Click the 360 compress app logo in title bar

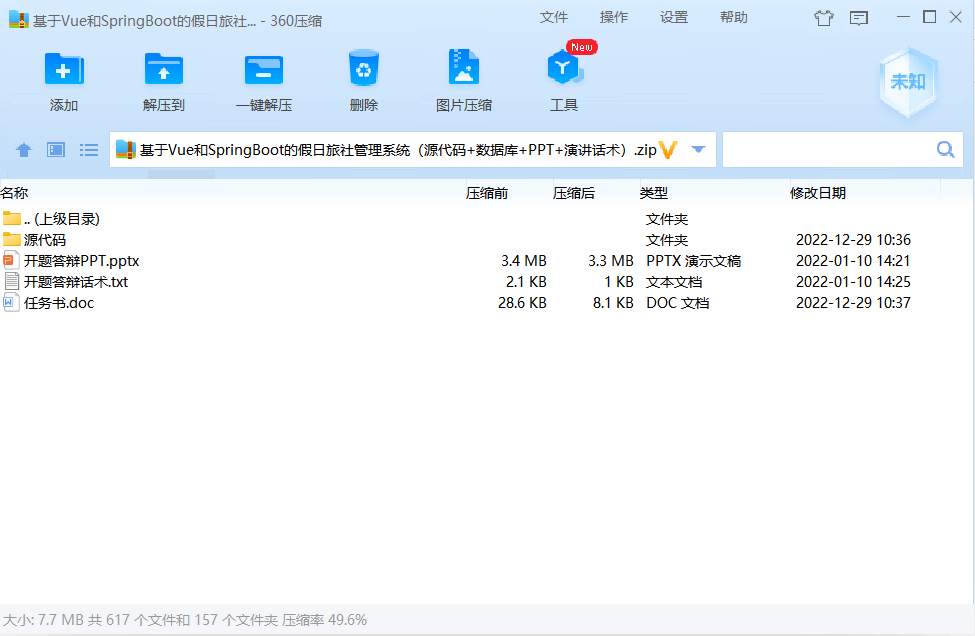19,19
